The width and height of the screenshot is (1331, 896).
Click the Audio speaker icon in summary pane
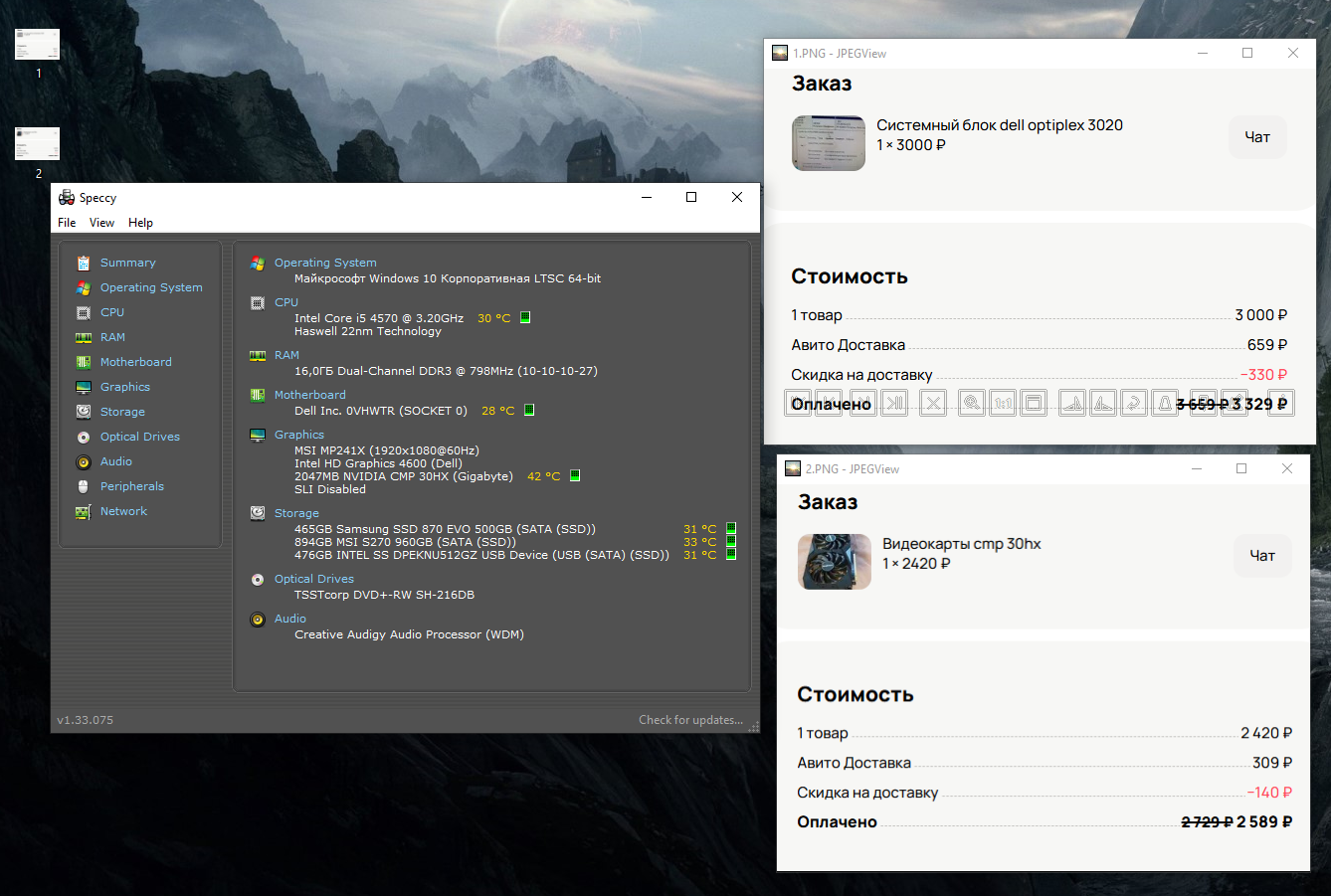tap(258, 619)
